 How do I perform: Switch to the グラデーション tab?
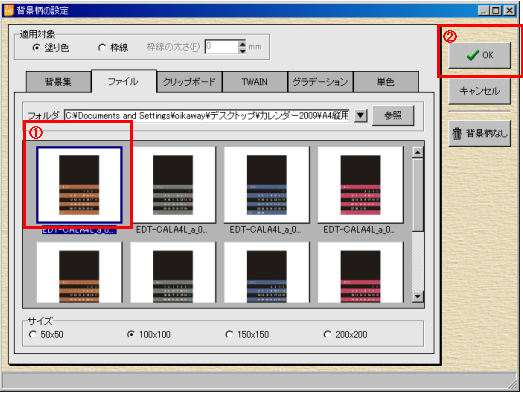click(x=320, y=82)
